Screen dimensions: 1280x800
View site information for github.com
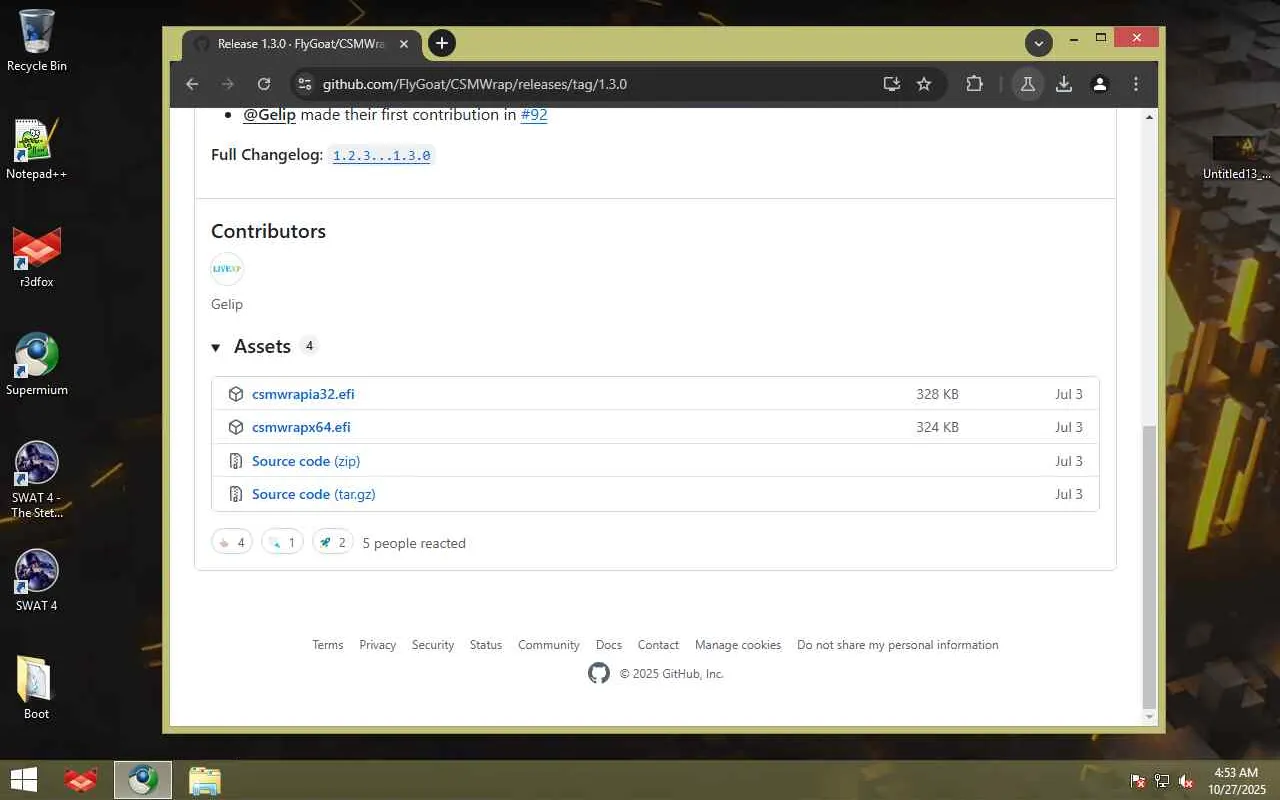click(305, 84)
